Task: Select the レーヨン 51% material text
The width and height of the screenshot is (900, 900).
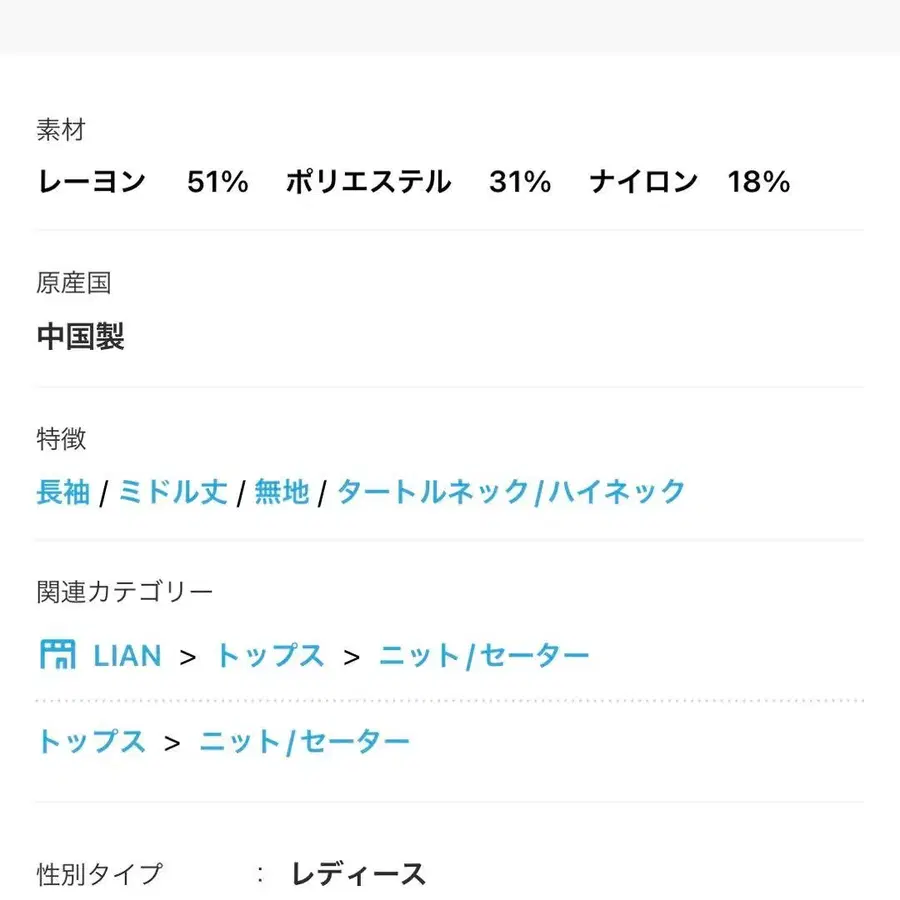Action: coord(140,182)
